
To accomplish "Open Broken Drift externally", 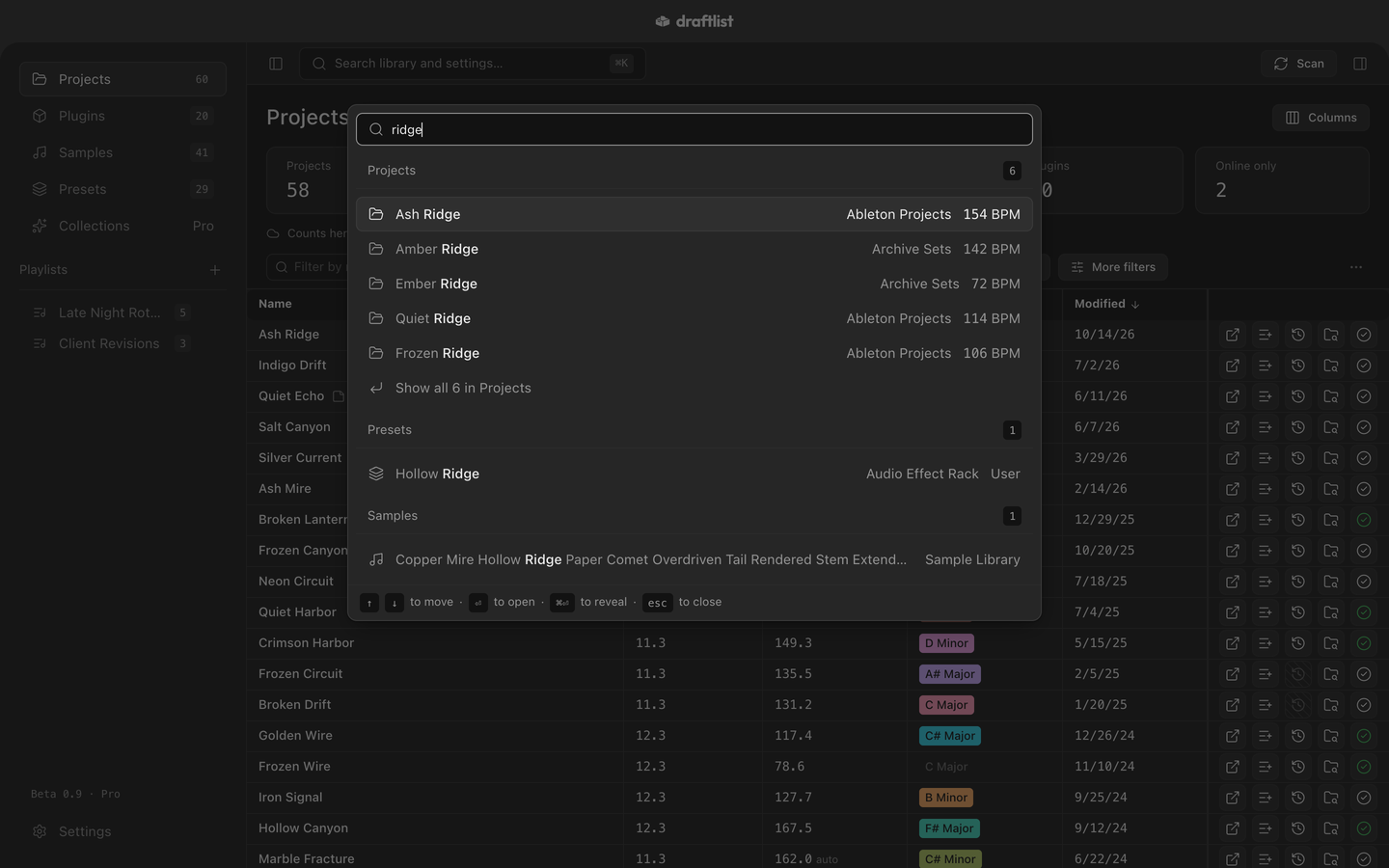I will point(1233,705).
